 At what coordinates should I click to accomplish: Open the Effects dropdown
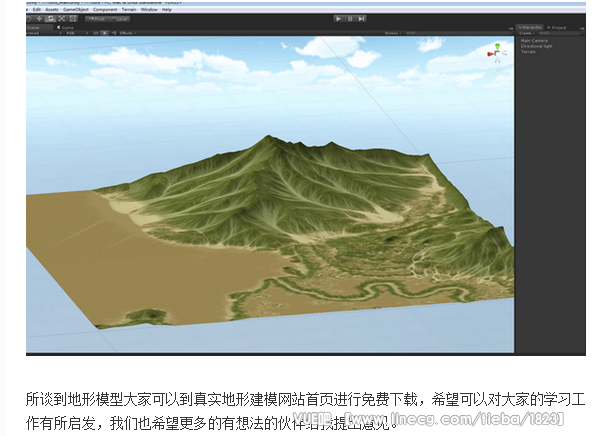tap(128, 33)
